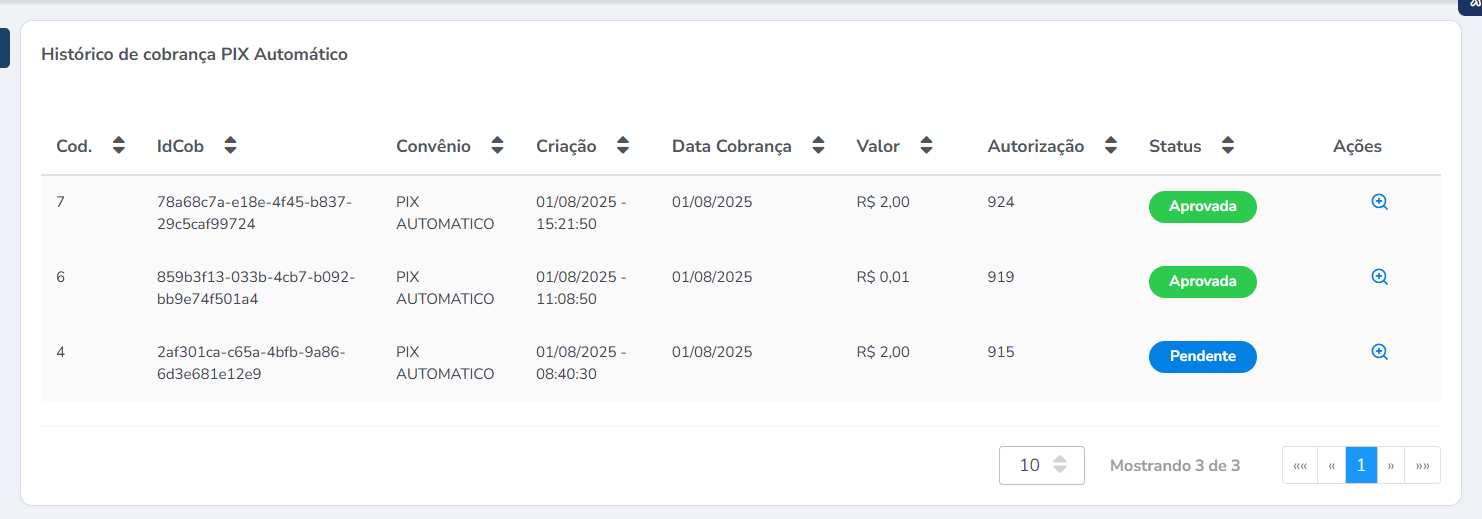Sort by Status column
The width and height of the screenshot is (1482, 519).
(x=1228, y=146)
